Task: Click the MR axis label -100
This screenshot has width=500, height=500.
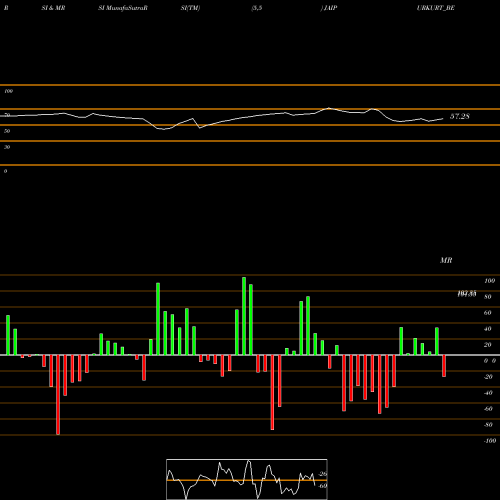Action: pyautogui.click(x=490, y=441)
